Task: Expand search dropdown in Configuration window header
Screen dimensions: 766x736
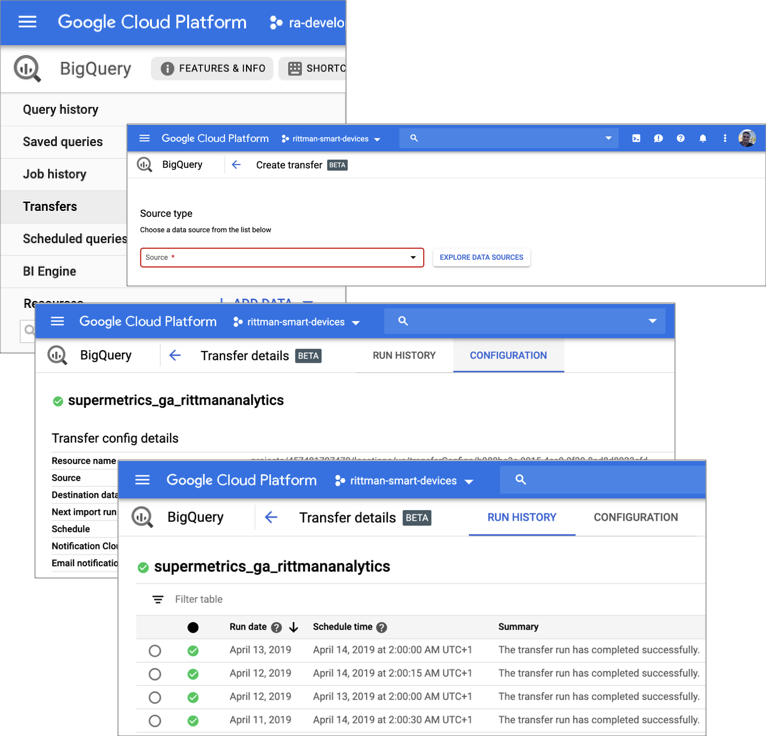Action: coord(652,321)
